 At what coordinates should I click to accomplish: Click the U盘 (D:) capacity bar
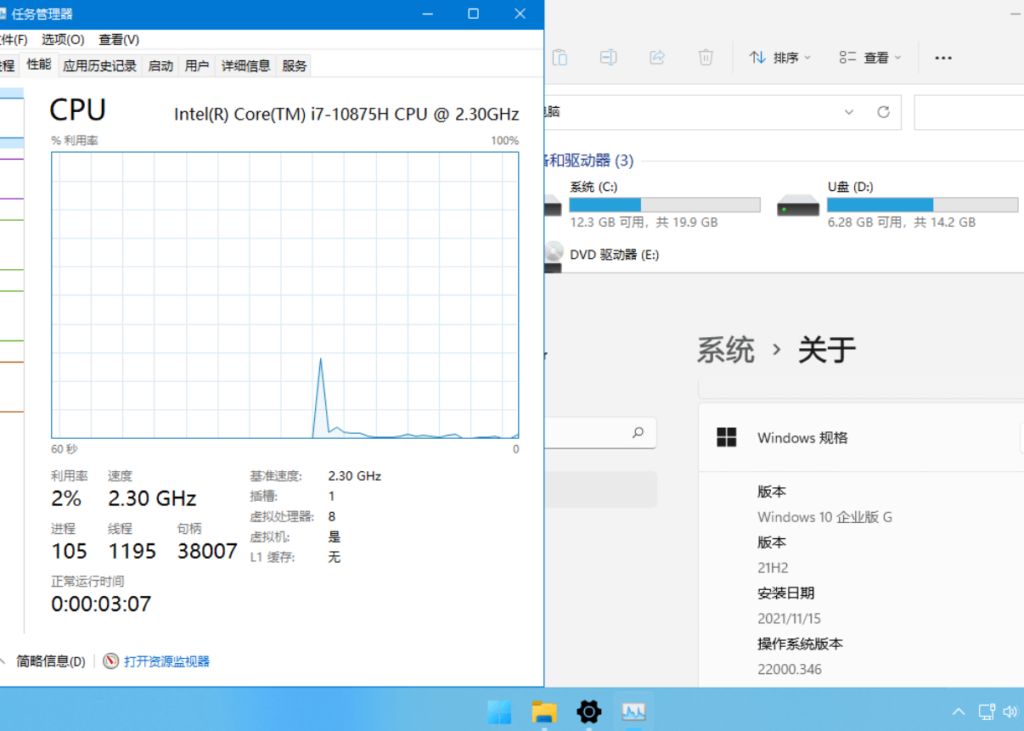pos(922,204)
